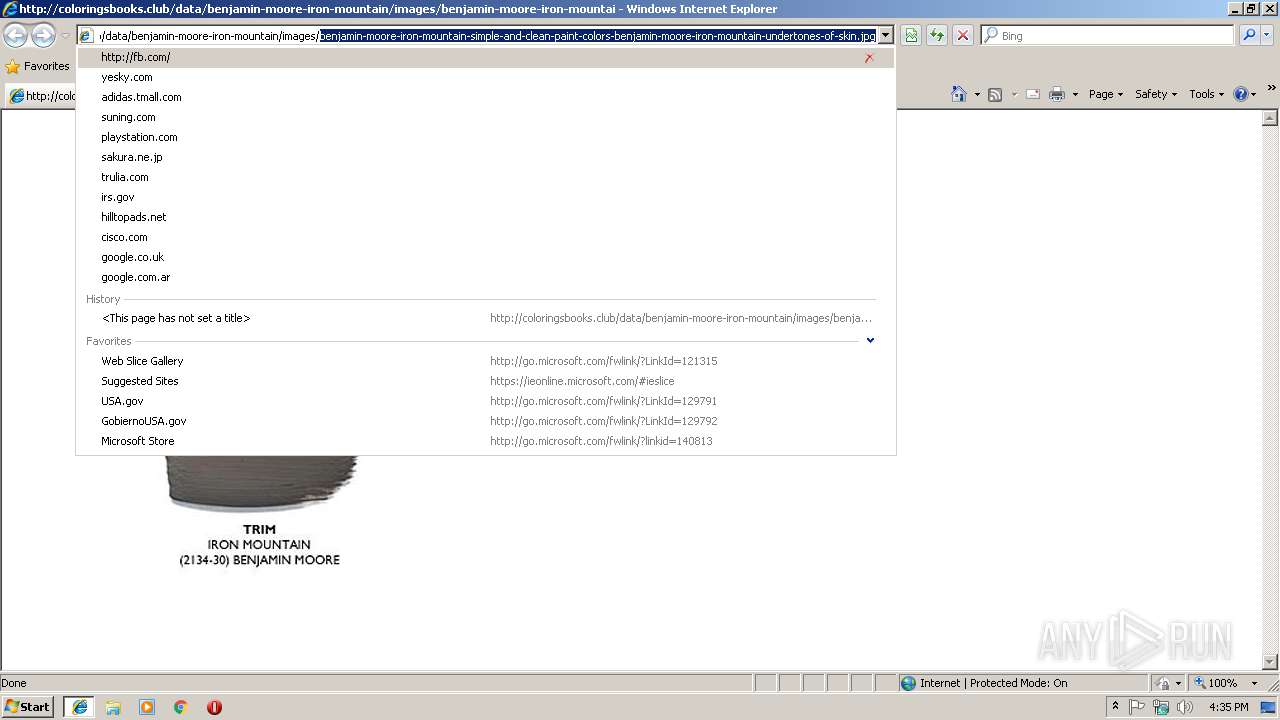The height and width of the screenshot is (720, 1280).
Task: Expand the command bar overflow chevron
Action: pos(1271,89)
